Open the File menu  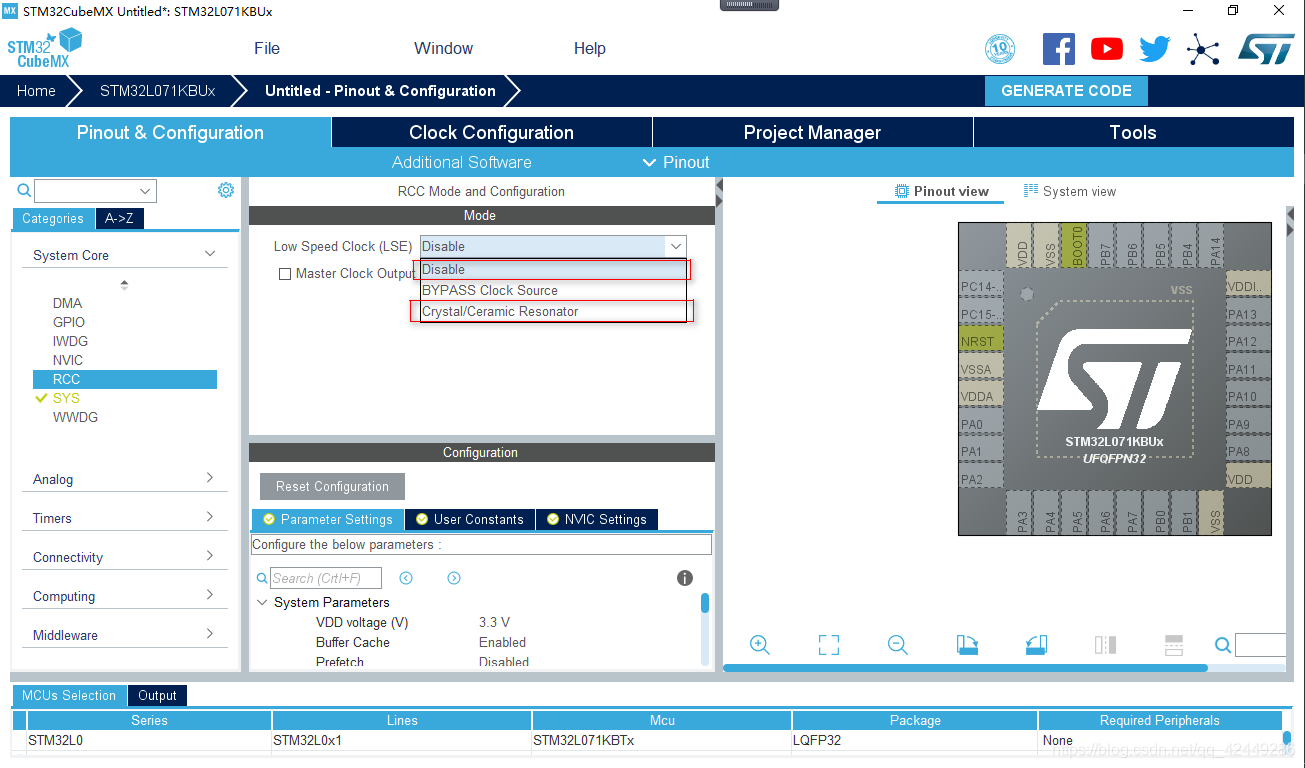[267, 48]
